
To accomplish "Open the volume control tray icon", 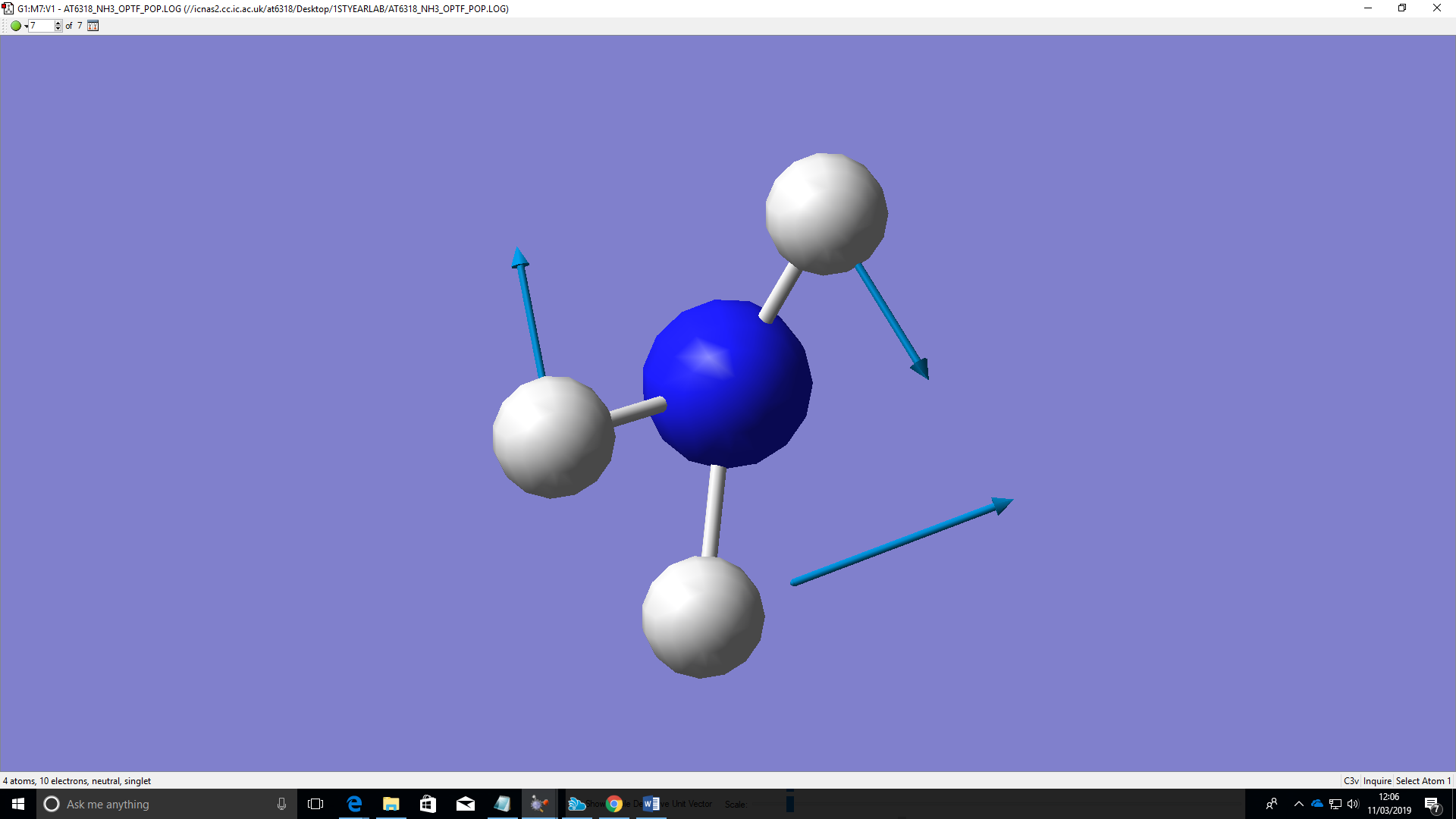I will click(1354, 804).
